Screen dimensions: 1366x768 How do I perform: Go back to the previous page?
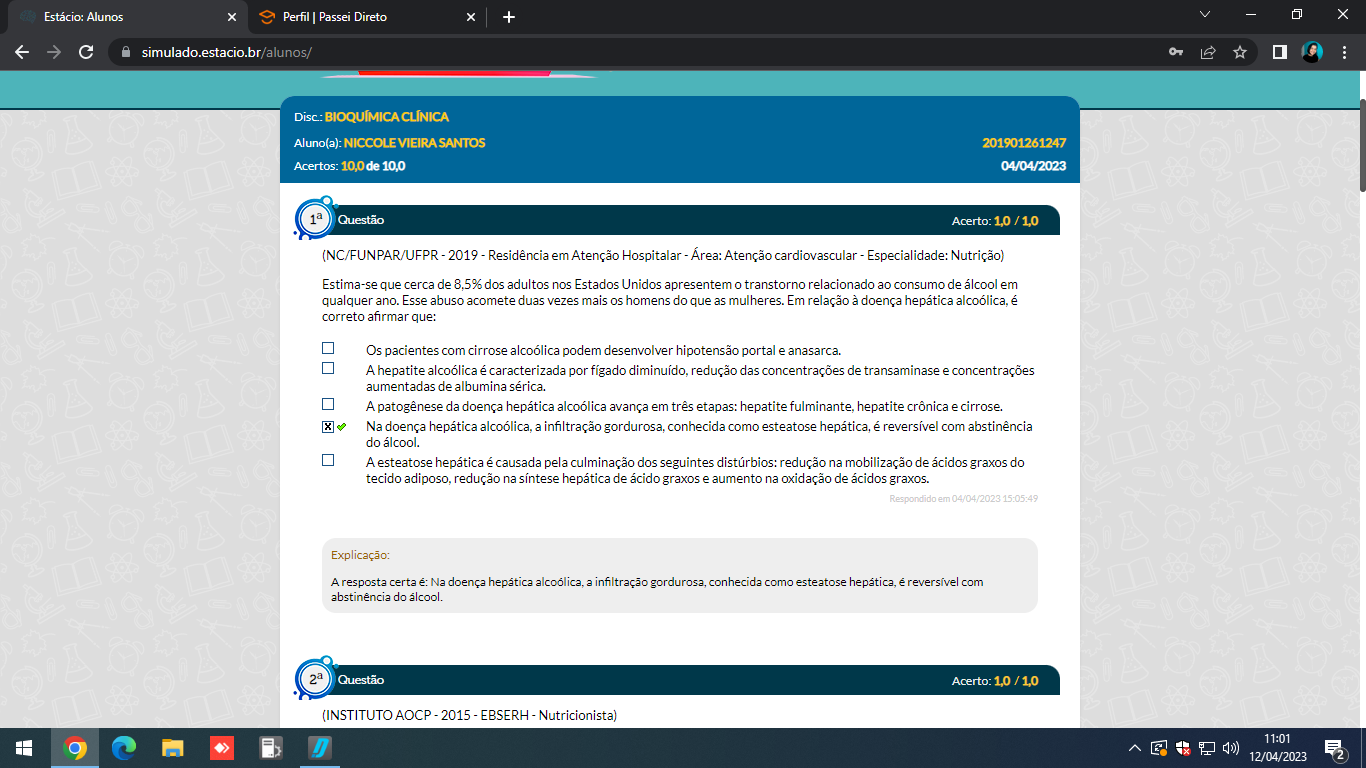click(22, 52)
